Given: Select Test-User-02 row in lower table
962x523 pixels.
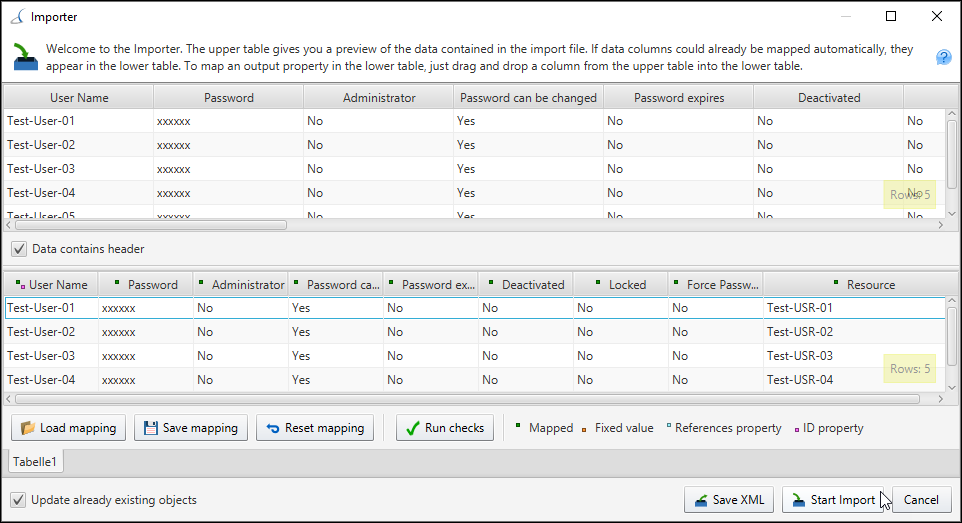Looking at the screenshot, I should [474, 332].
